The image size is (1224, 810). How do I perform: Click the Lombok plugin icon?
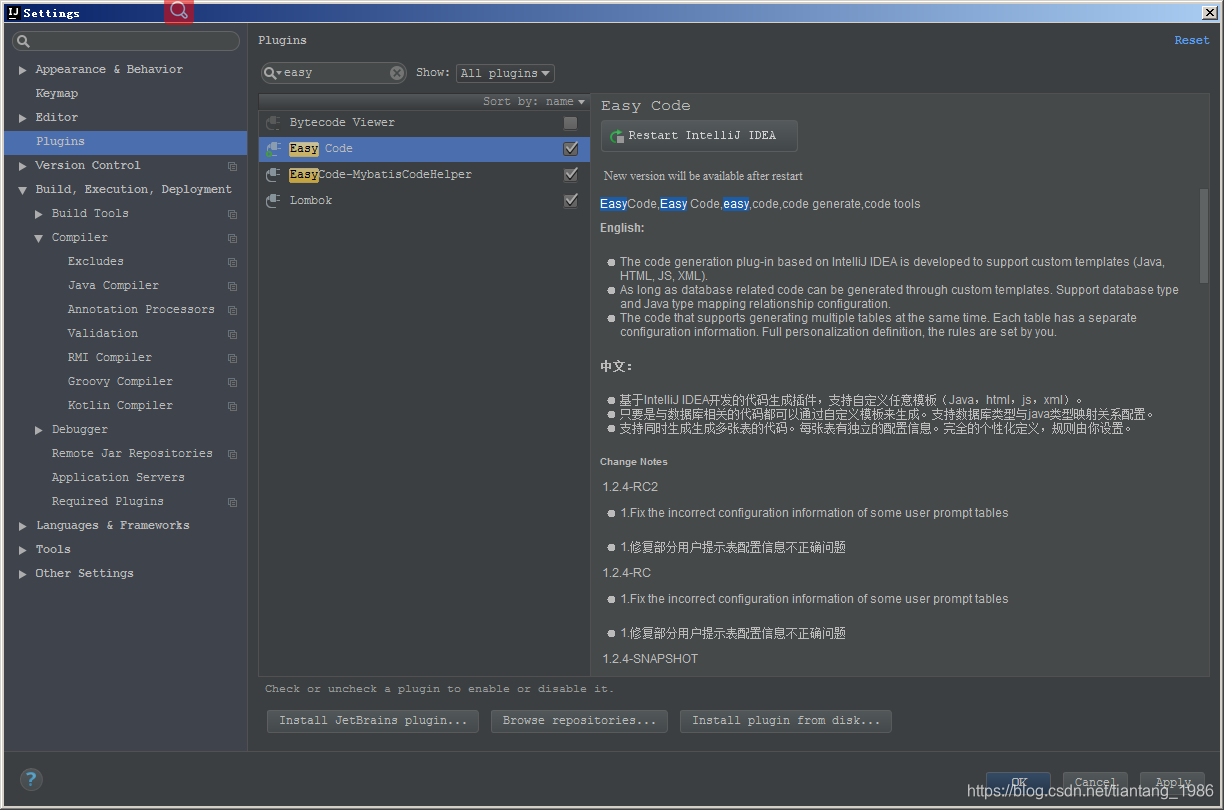tap(273, 201)
